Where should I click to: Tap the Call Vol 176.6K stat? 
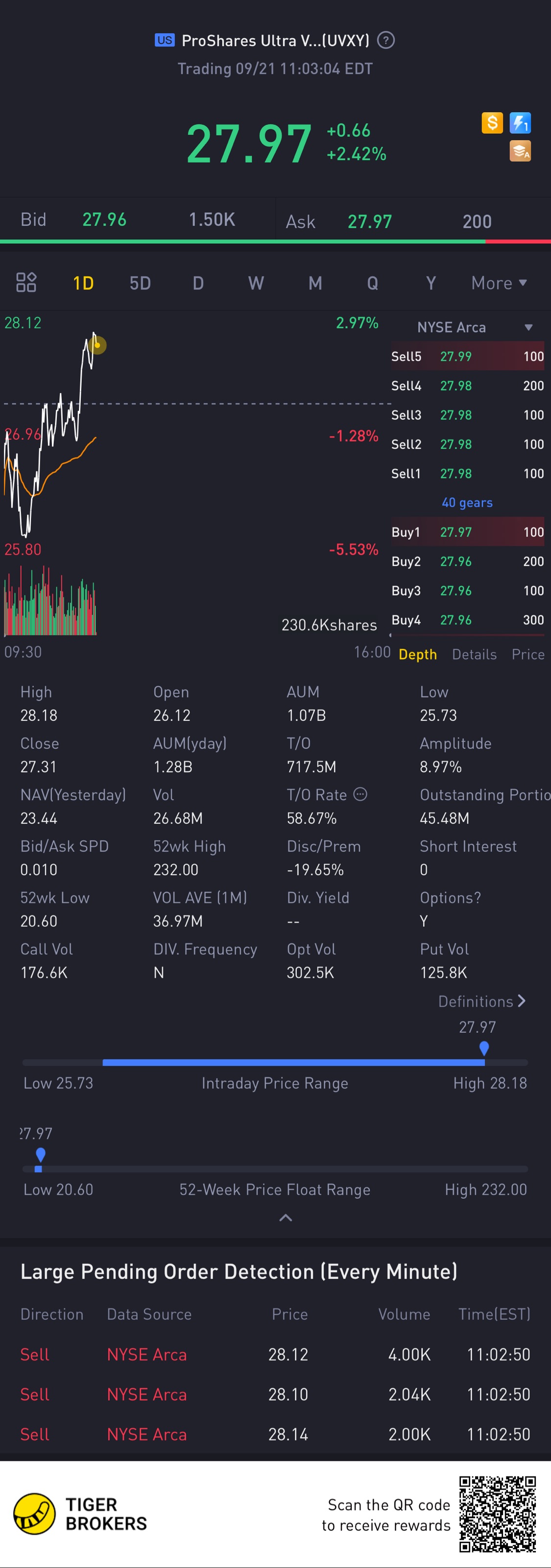(46, 960)
